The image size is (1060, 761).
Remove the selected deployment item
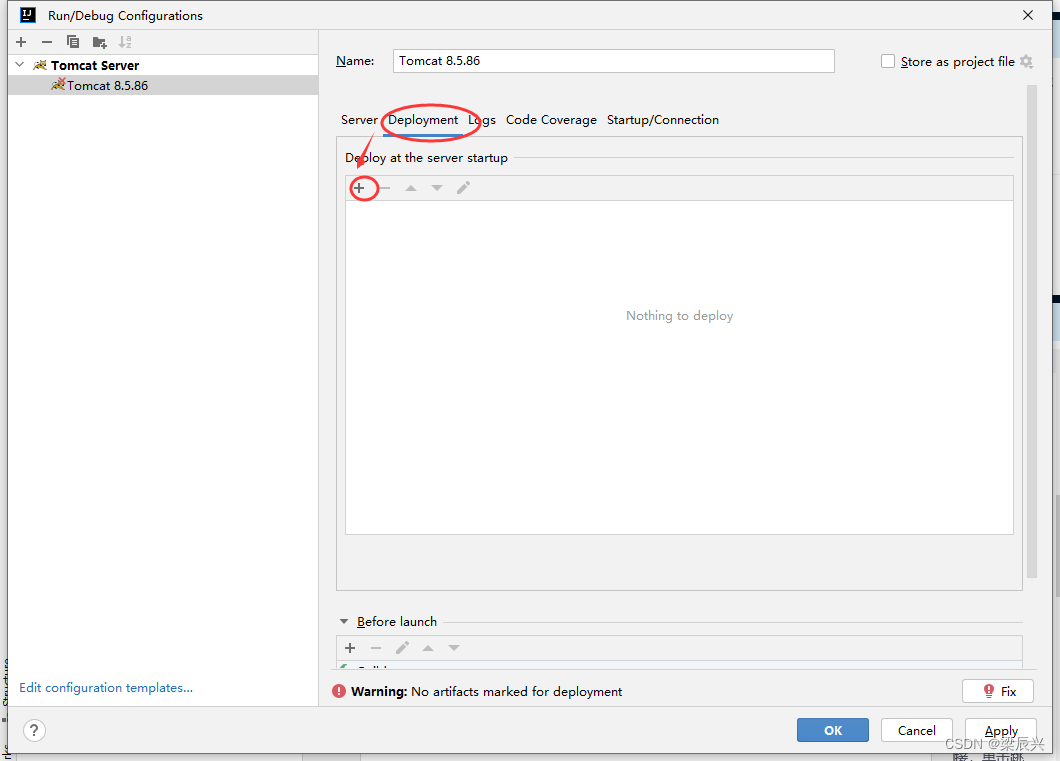point(385,188)
